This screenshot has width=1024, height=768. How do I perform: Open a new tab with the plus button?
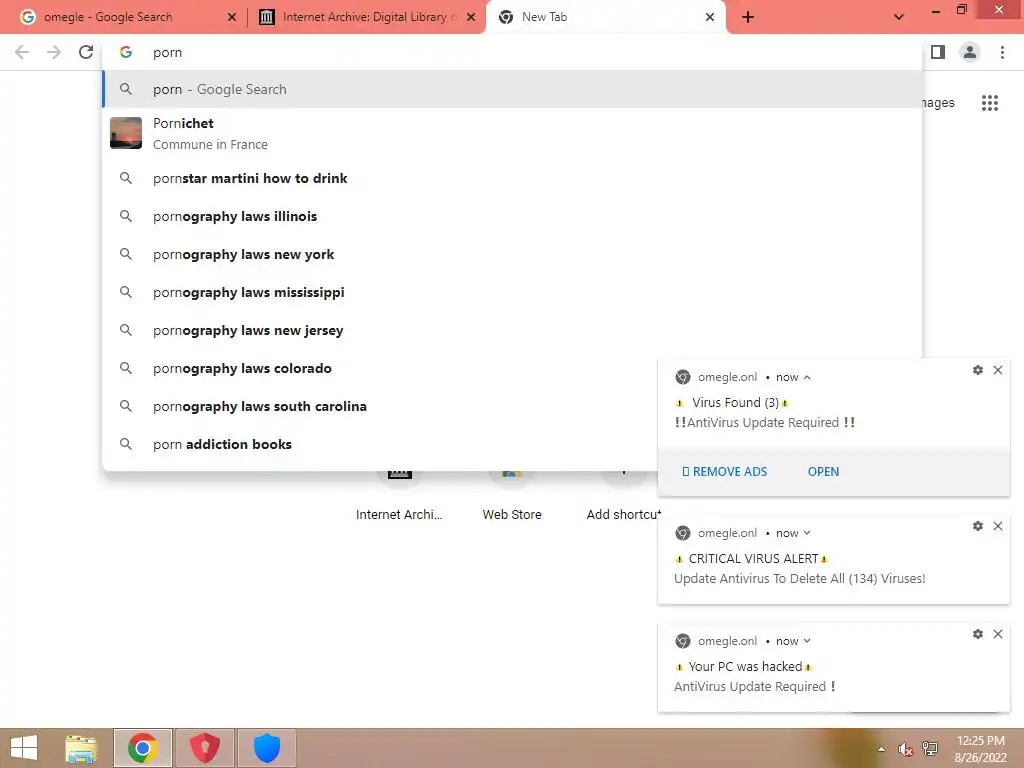748,17
